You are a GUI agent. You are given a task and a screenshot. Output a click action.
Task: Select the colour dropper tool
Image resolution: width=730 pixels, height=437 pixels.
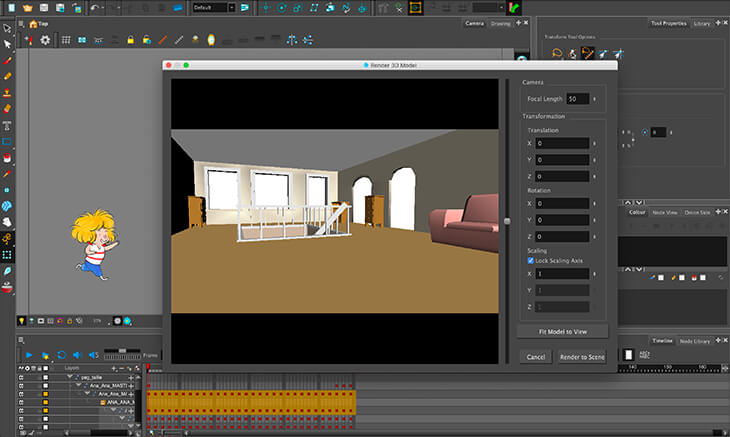click(7, 174)
